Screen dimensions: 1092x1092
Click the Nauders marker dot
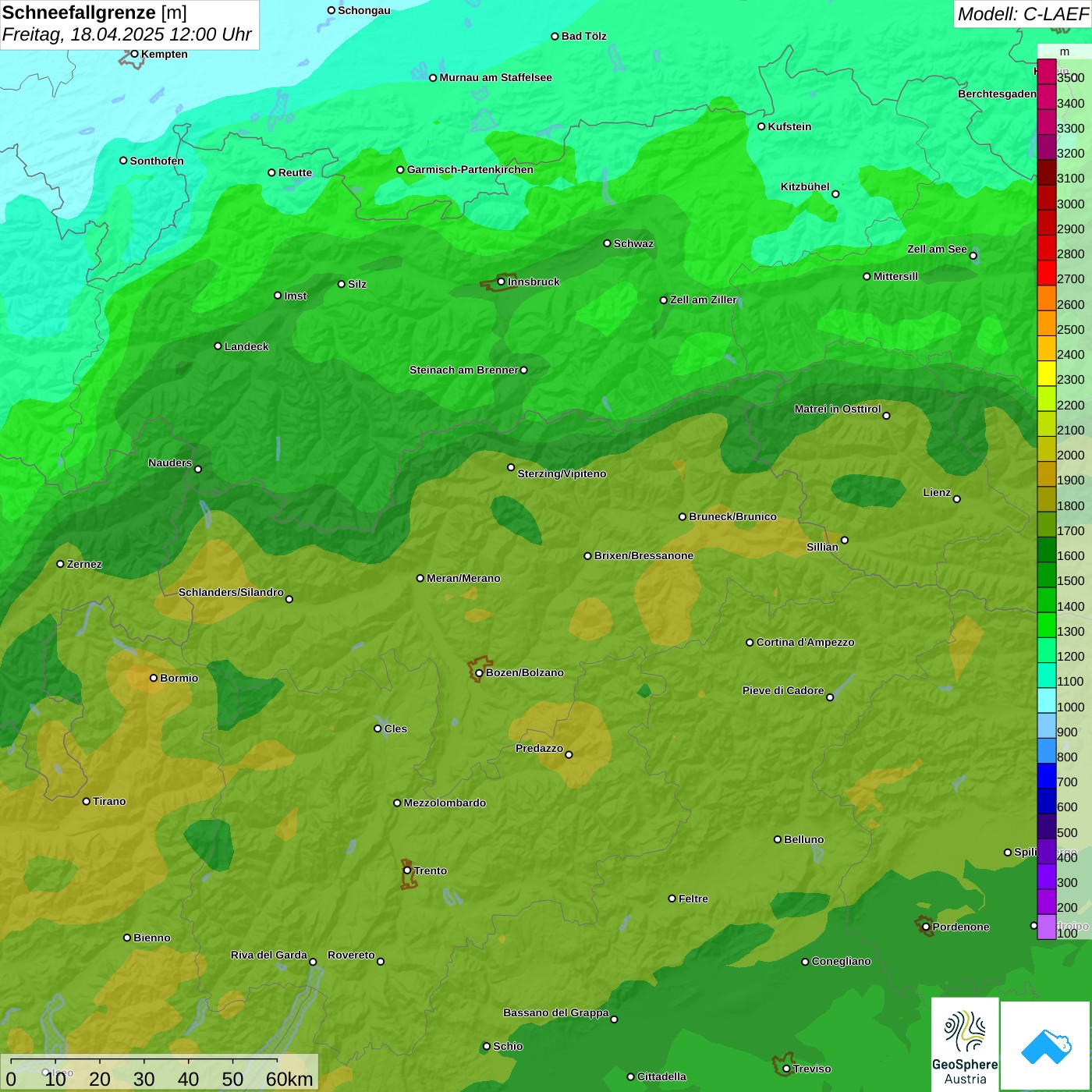click(x=198, y=470)
